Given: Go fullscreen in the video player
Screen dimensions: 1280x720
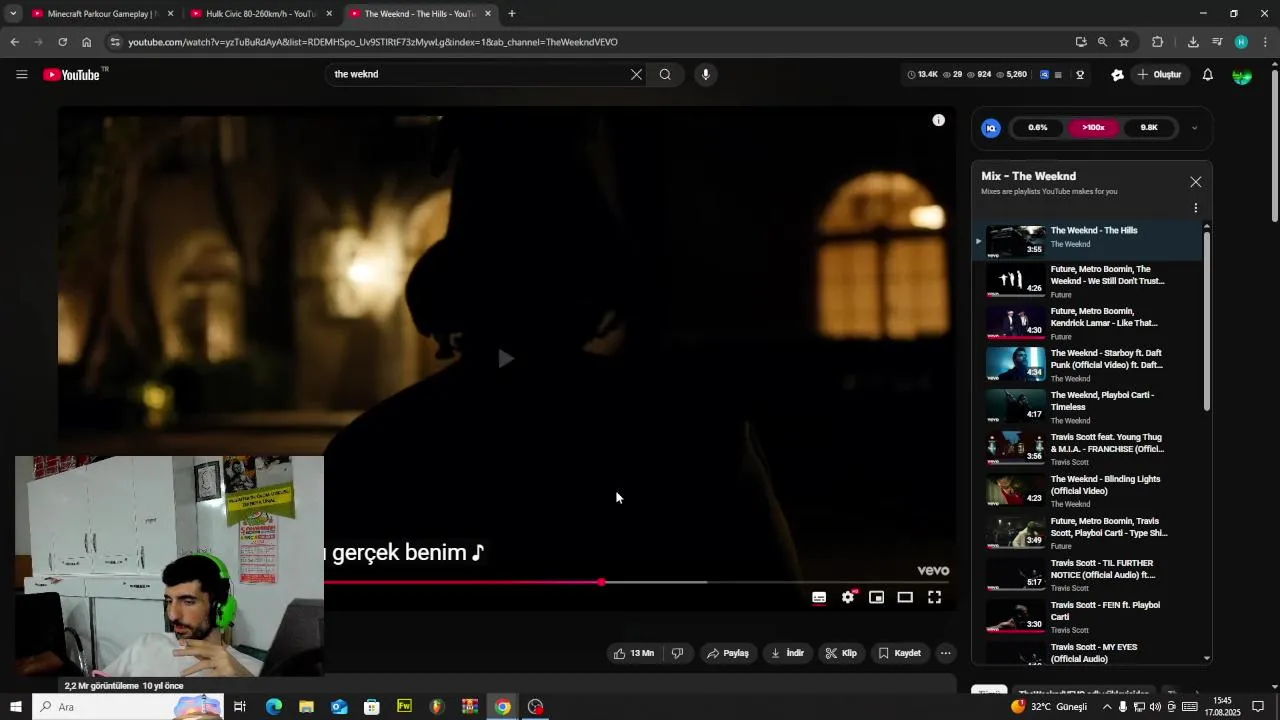Looking at the screenshot, I should (x=934, y=597).
